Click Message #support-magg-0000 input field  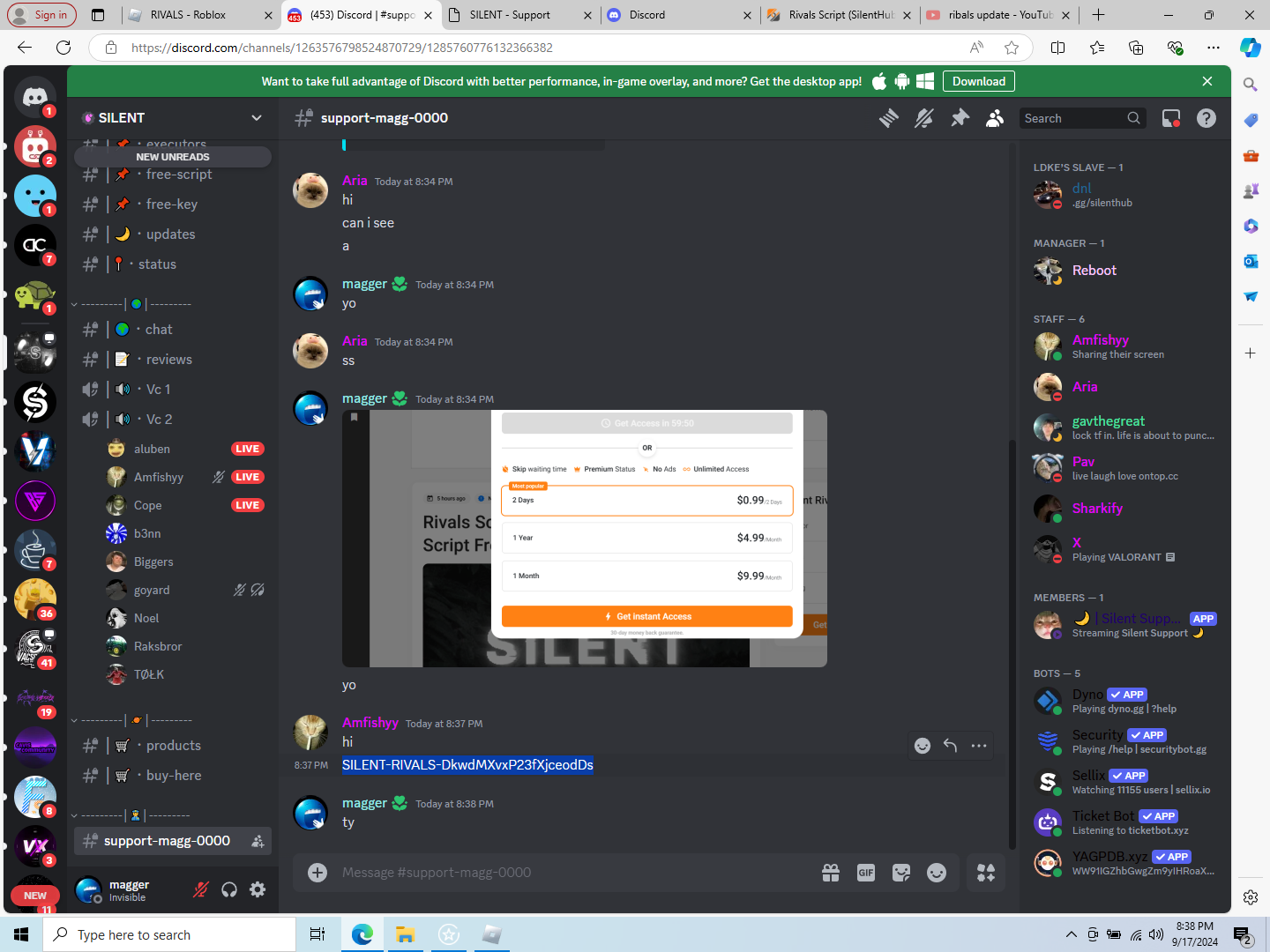click(x=573, y=873)
